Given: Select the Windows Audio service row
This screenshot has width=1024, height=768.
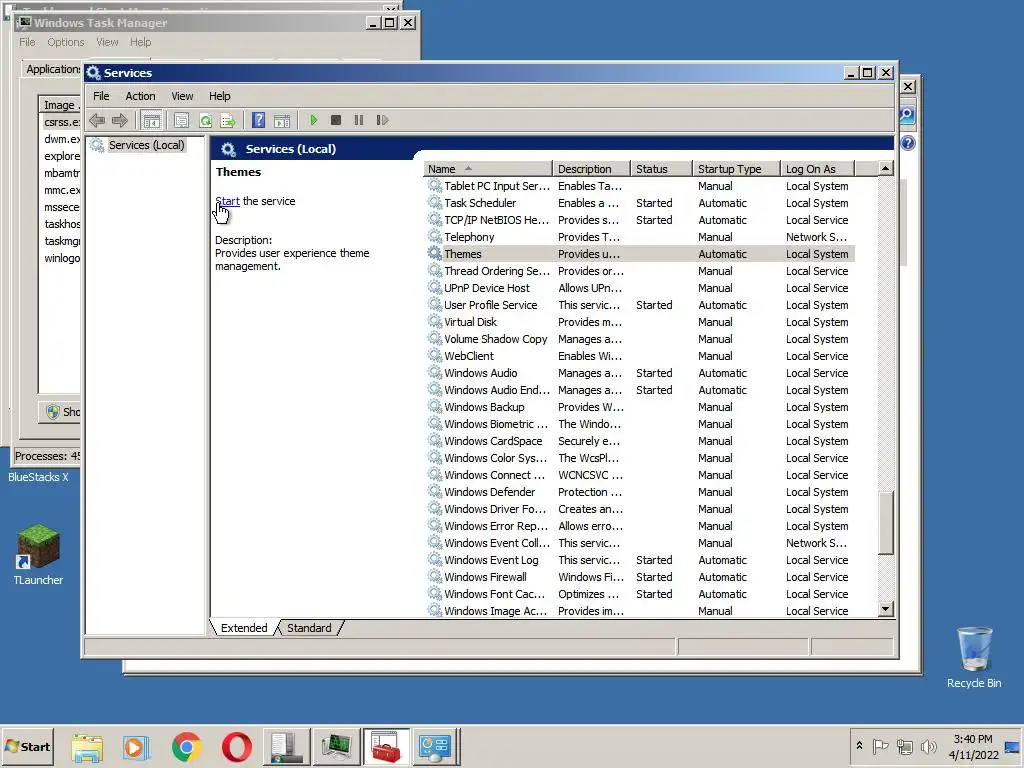Looking at the screenshot, I should pyautogui.click(x=640, y=373).
